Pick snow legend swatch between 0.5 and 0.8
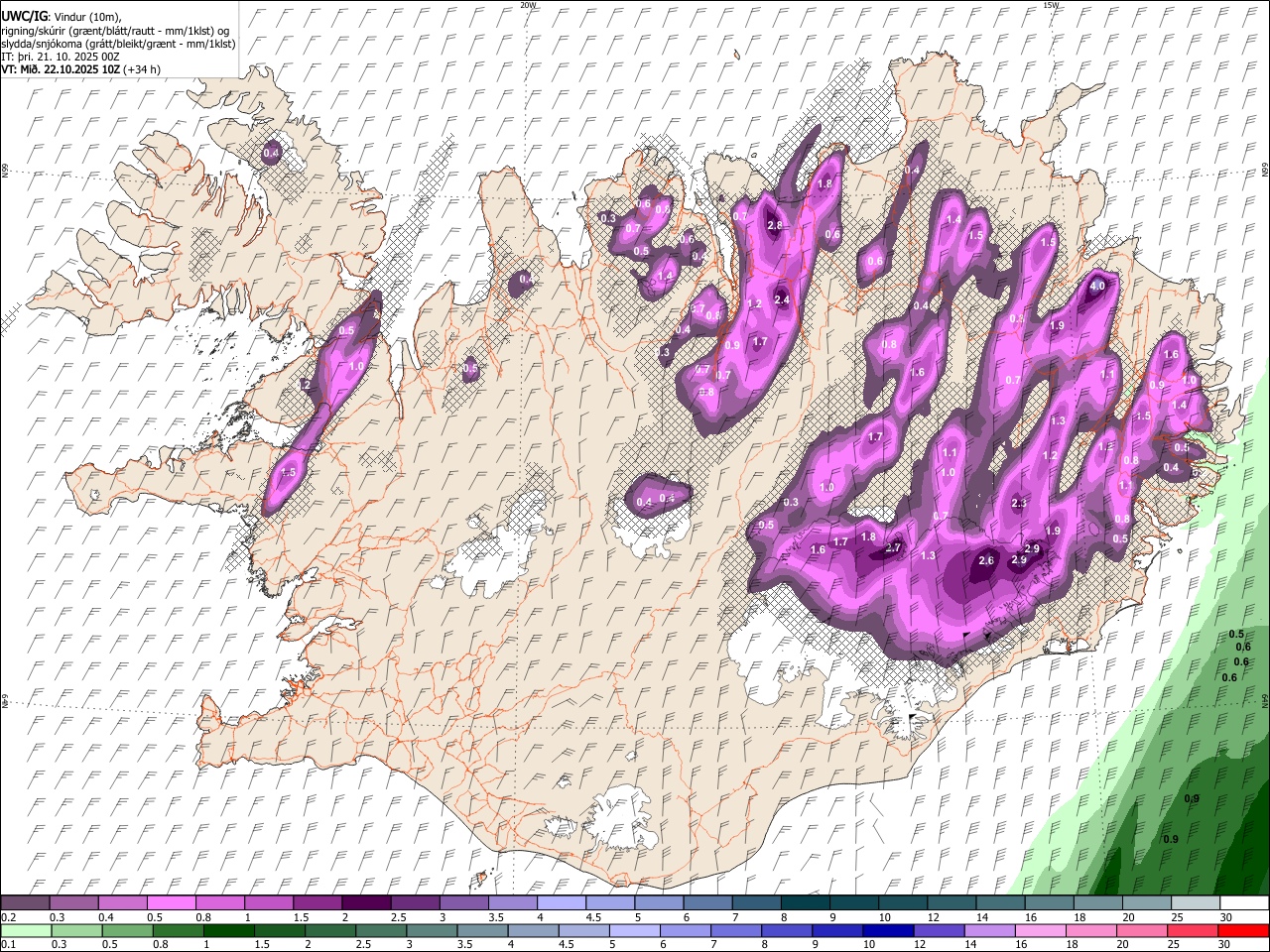The image size is (1270, 952). 171,903
